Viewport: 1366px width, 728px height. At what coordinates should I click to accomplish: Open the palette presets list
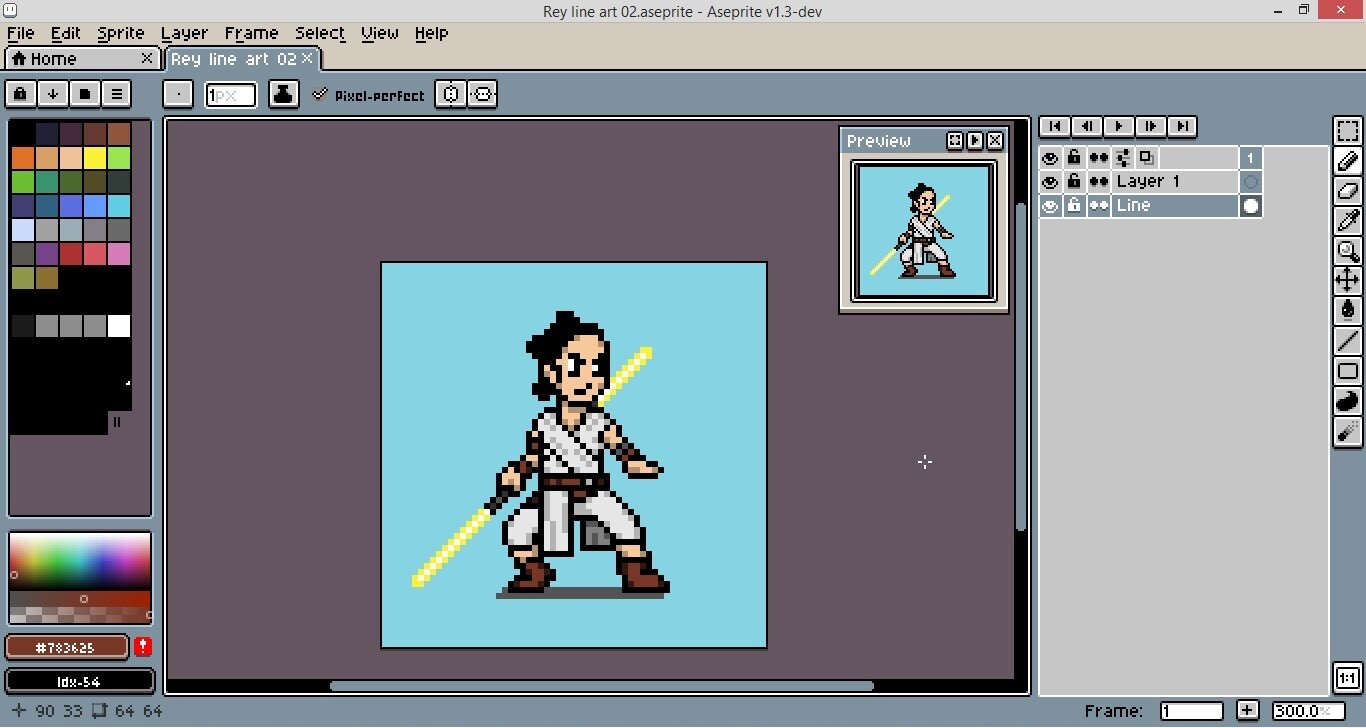[x=84, y=94]
